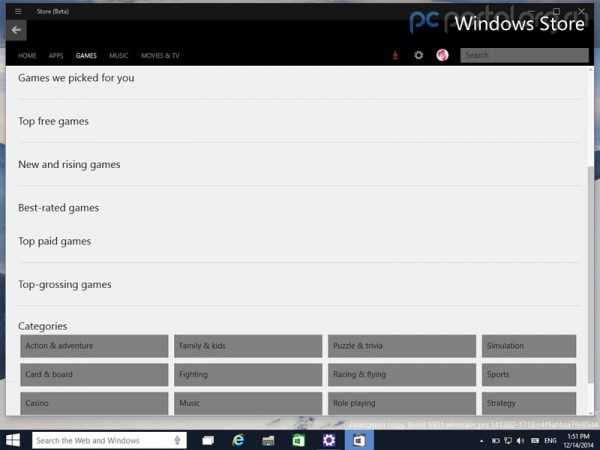Select Sports category
Image resolution: width=600 pixels, height=450 pixels.
[529, 375]
